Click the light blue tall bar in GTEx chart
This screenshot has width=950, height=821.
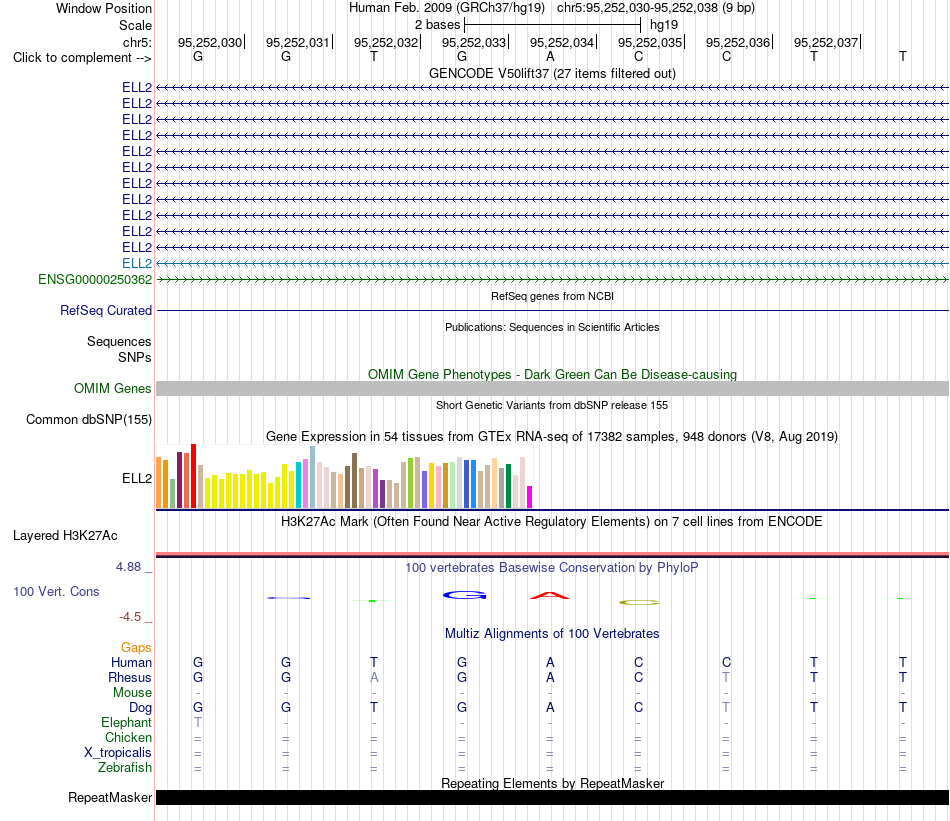312,477
